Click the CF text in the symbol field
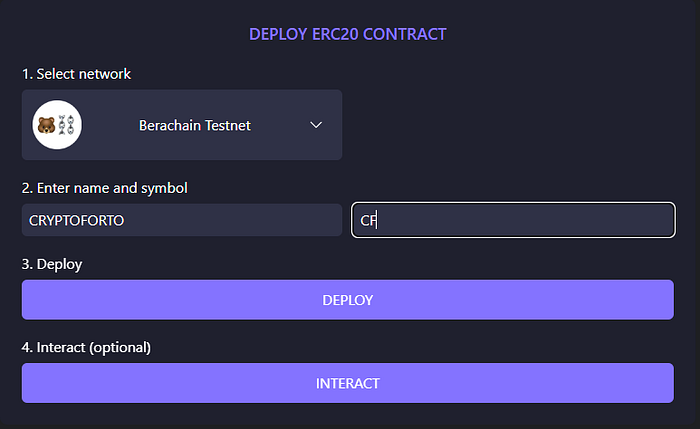This screenshot has width=700, height=429. (367, 220)
